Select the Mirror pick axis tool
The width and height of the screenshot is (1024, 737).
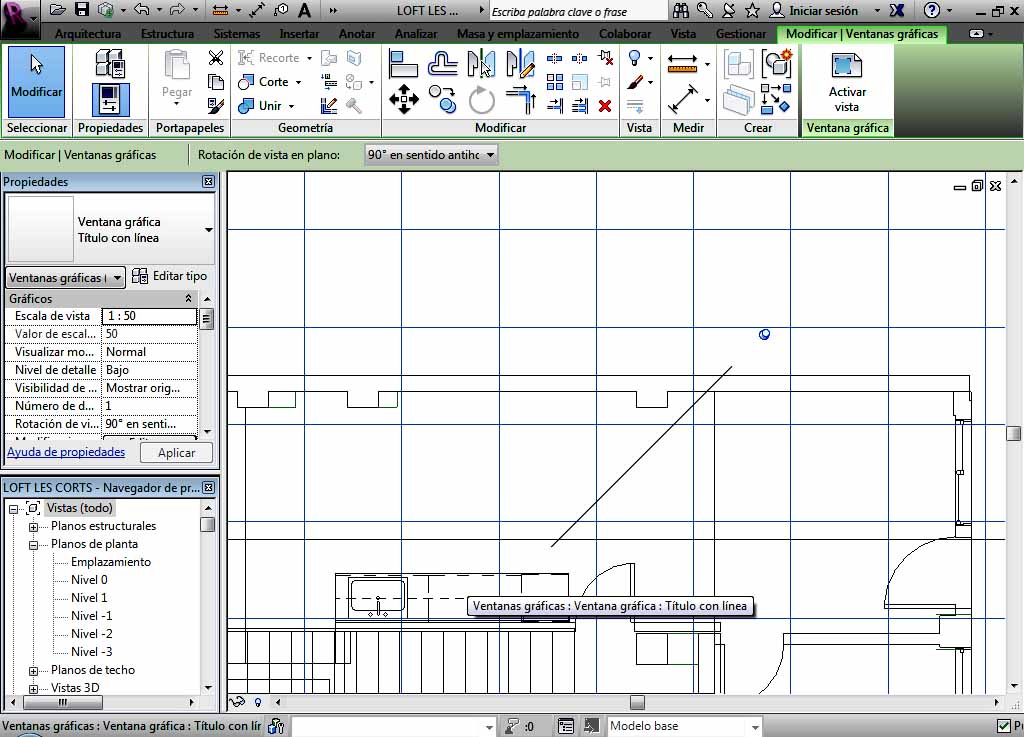click(481, 64)
